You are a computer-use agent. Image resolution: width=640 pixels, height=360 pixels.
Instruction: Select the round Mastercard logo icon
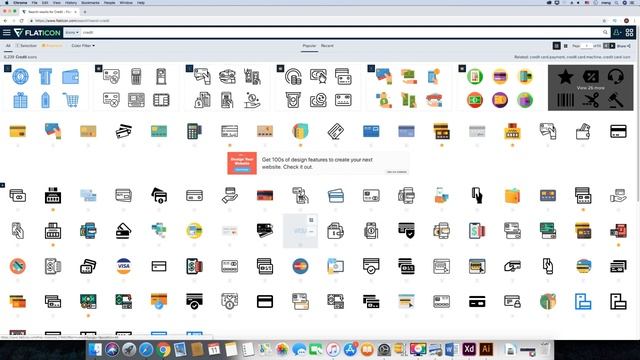coord(300,266)
